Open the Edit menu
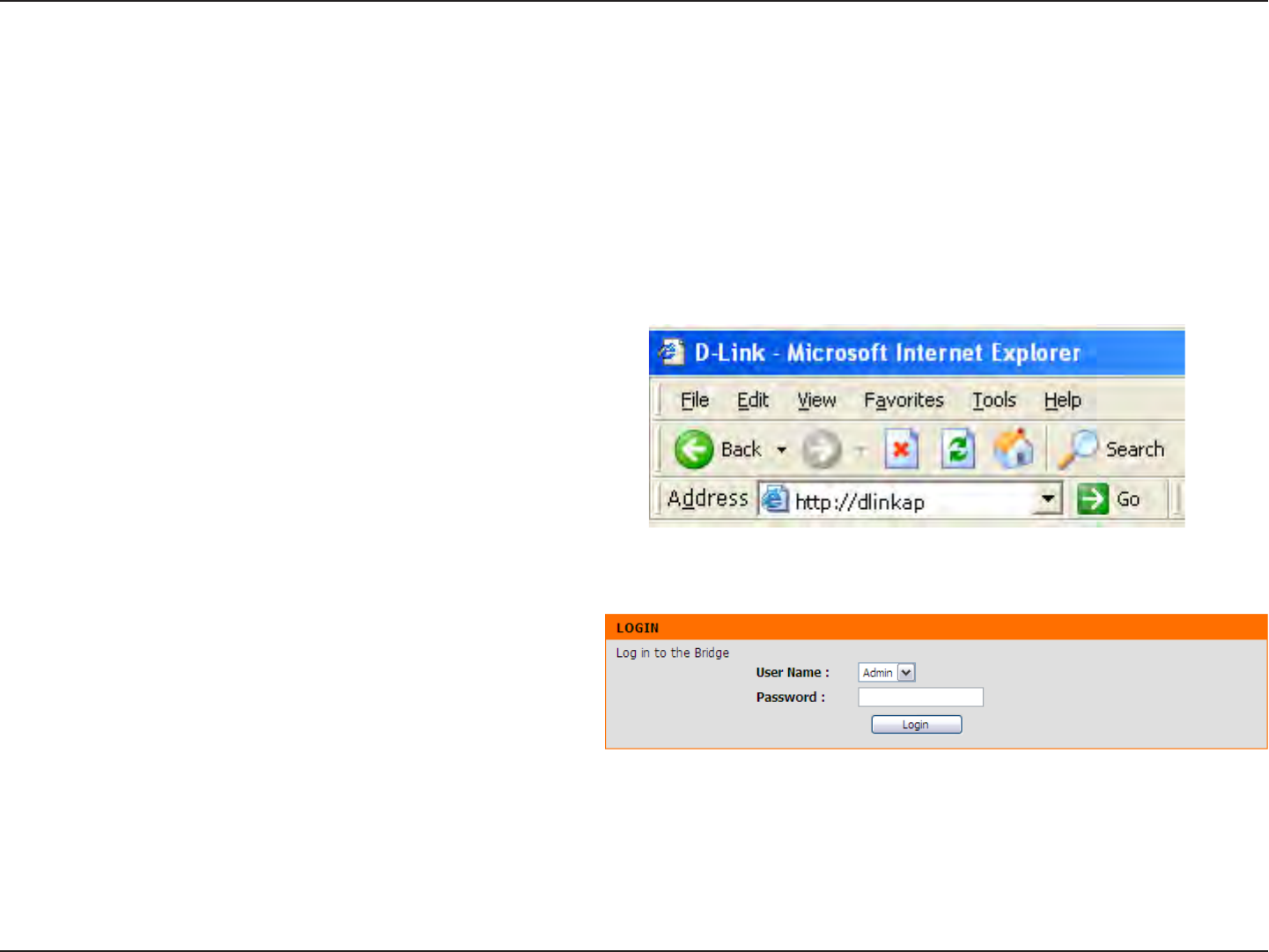 click(753, 401)
